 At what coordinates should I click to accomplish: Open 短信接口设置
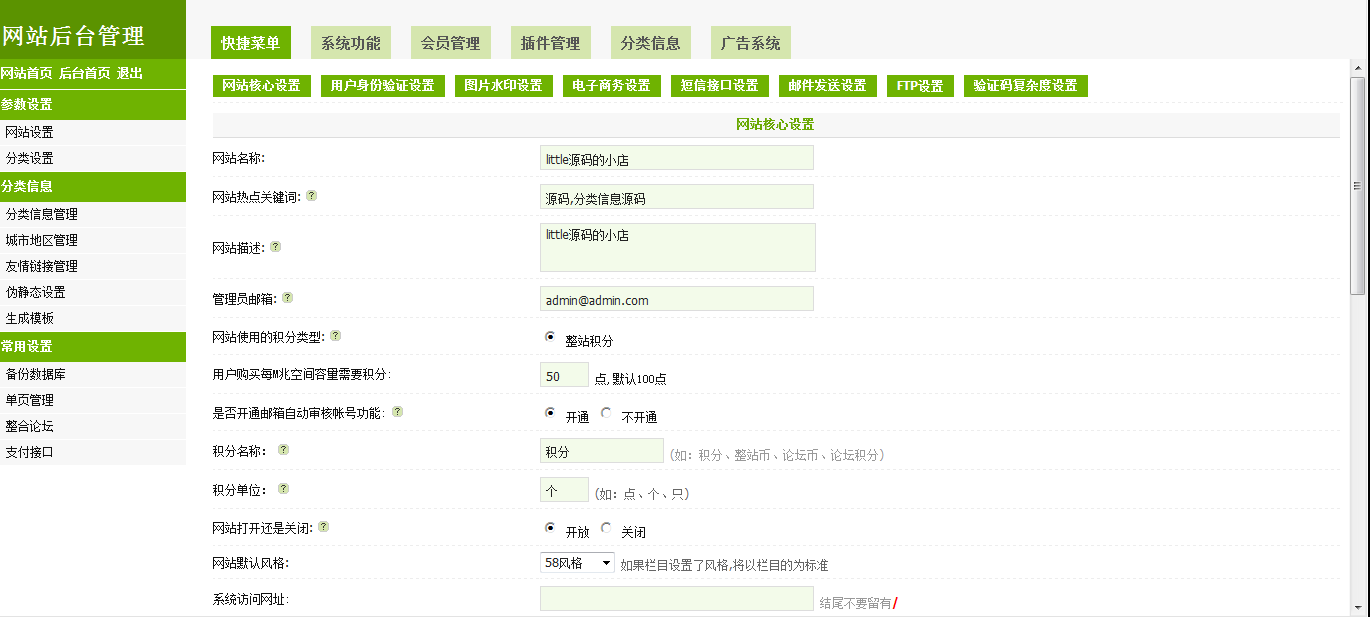(x=720, y=86)
